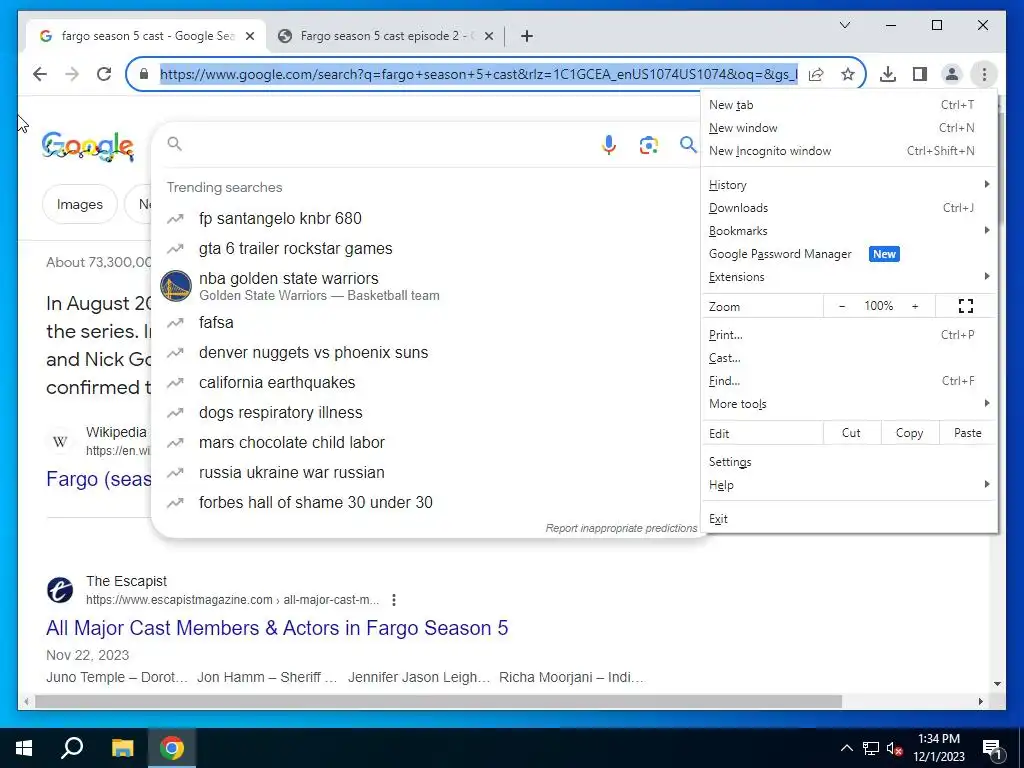Open taskbar search magnifier
The image size is (1024, 768).
[x=72, y=748]
